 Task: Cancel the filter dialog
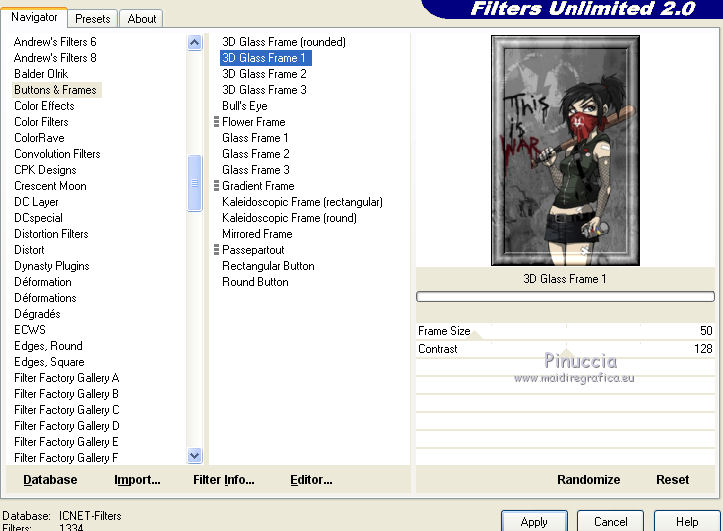610,521
